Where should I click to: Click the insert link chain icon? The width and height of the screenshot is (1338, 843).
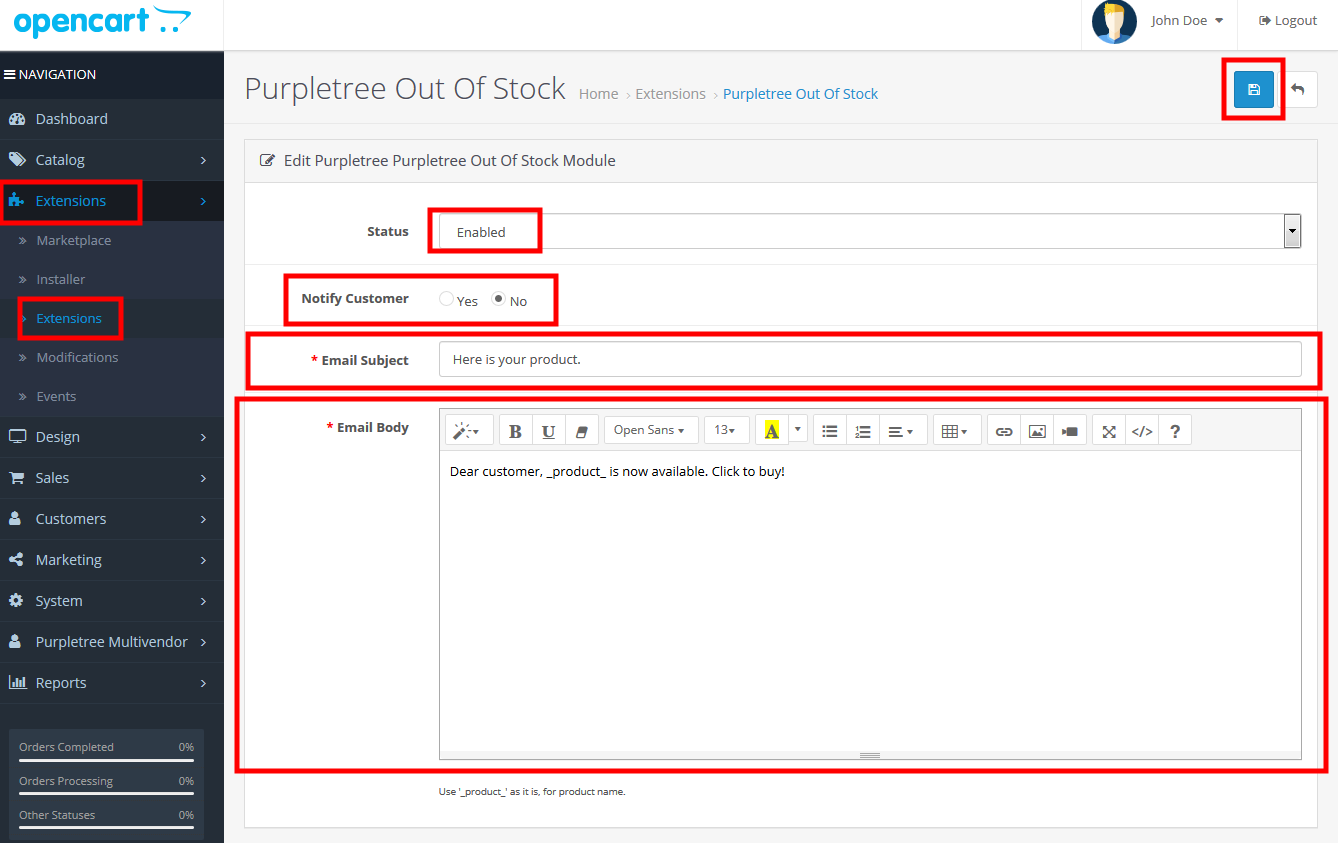coord(1005,431)
